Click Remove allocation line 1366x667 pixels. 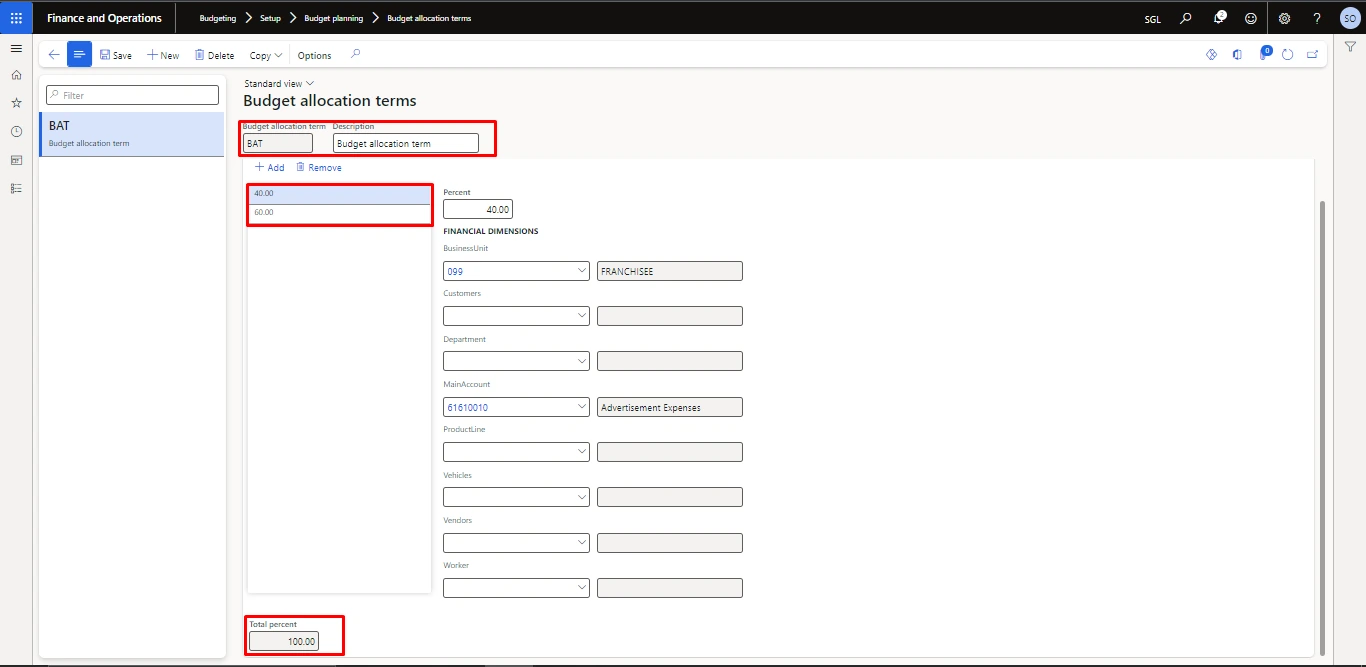[x=319, y=167]
